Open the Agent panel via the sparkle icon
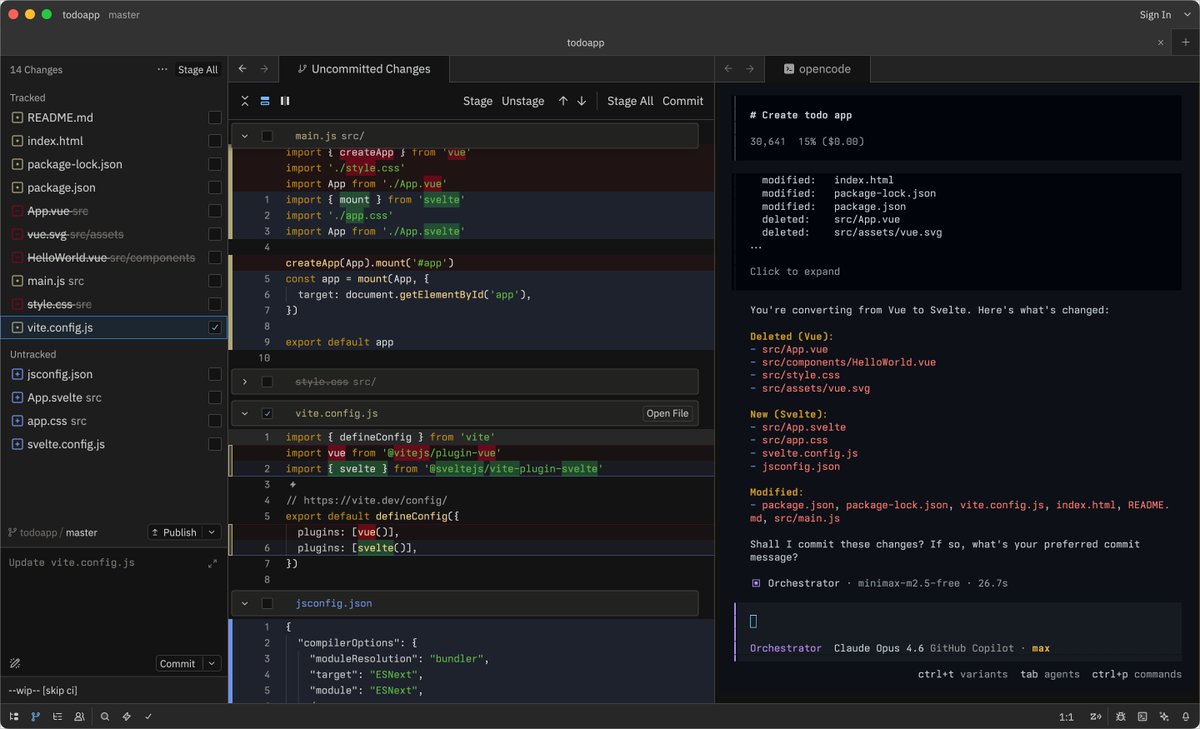 [1164, 716]
